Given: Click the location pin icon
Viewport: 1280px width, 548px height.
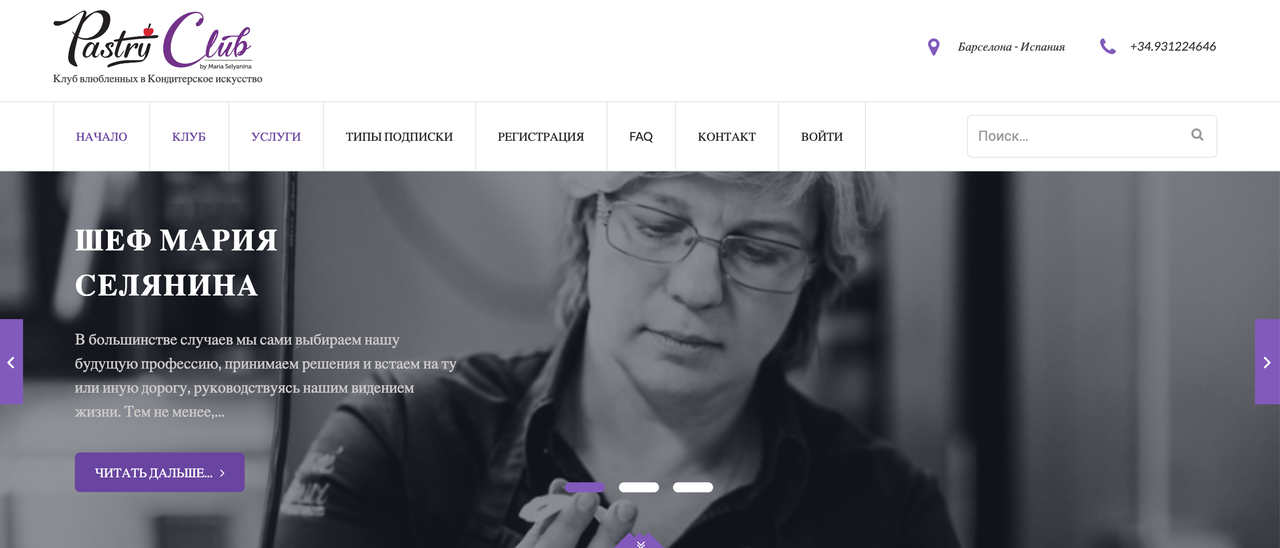Looking at the screenshot, I should pyautogui.click(x=933, y=47).
